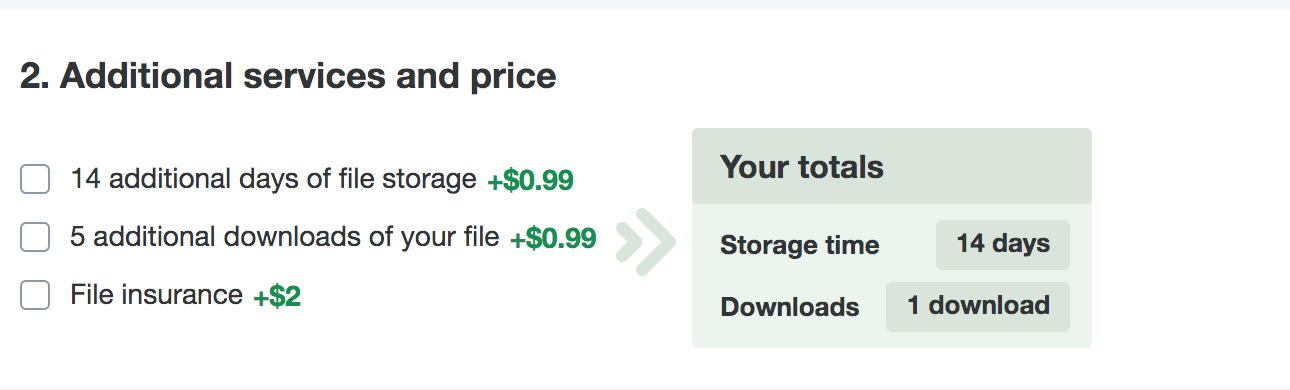Click the 'Storage time' label in totals
1290x390 pixels.
[799, 245]
